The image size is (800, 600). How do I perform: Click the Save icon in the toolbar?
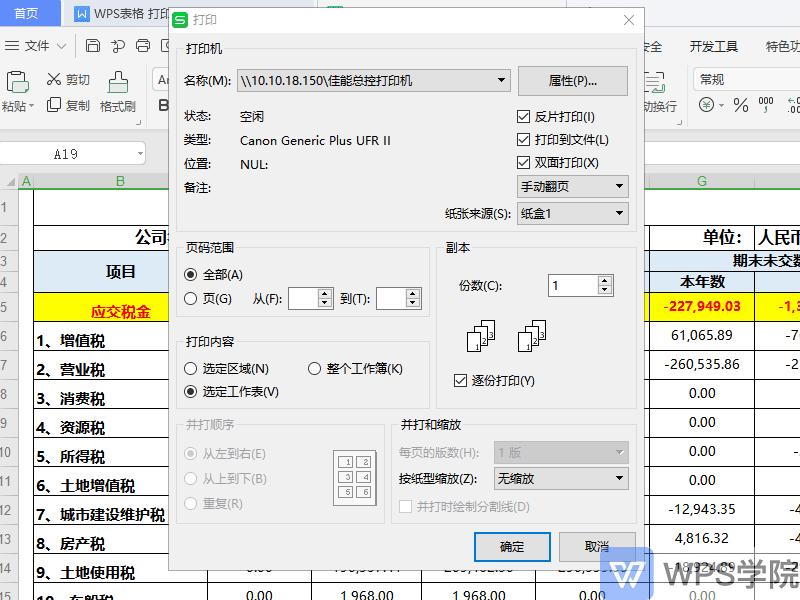93,46
